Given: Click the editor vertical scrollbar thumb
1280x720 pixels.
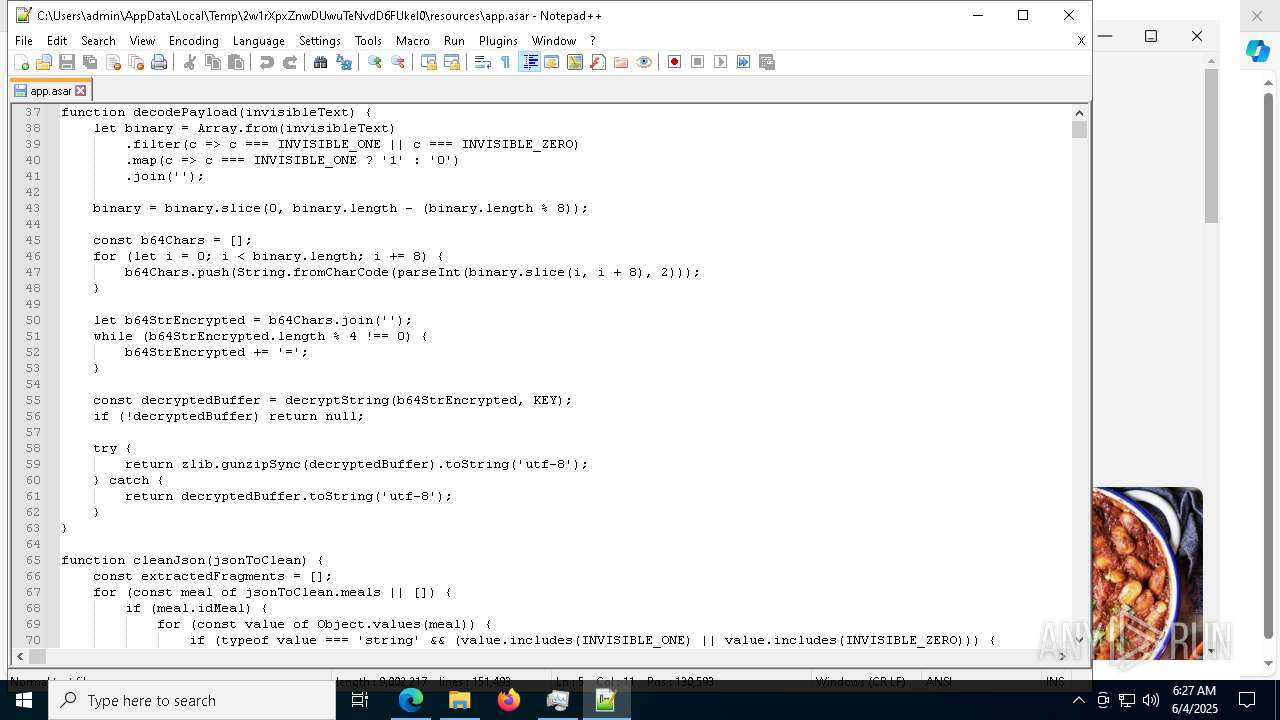Looking at the screenshot, I should click(1079, 130).
